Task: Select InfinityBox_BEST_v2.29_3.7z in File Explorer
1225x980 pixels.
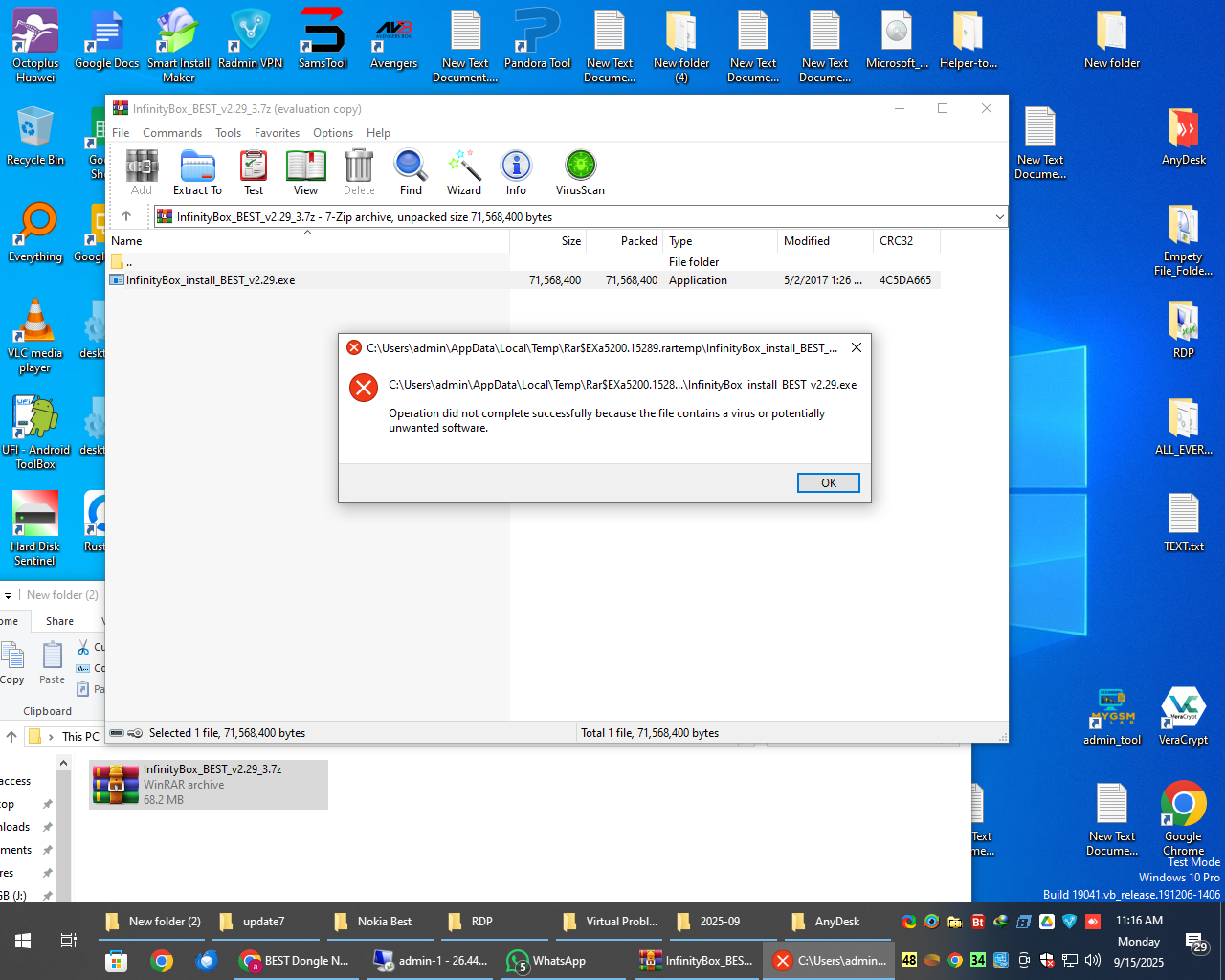Action: 209,785
